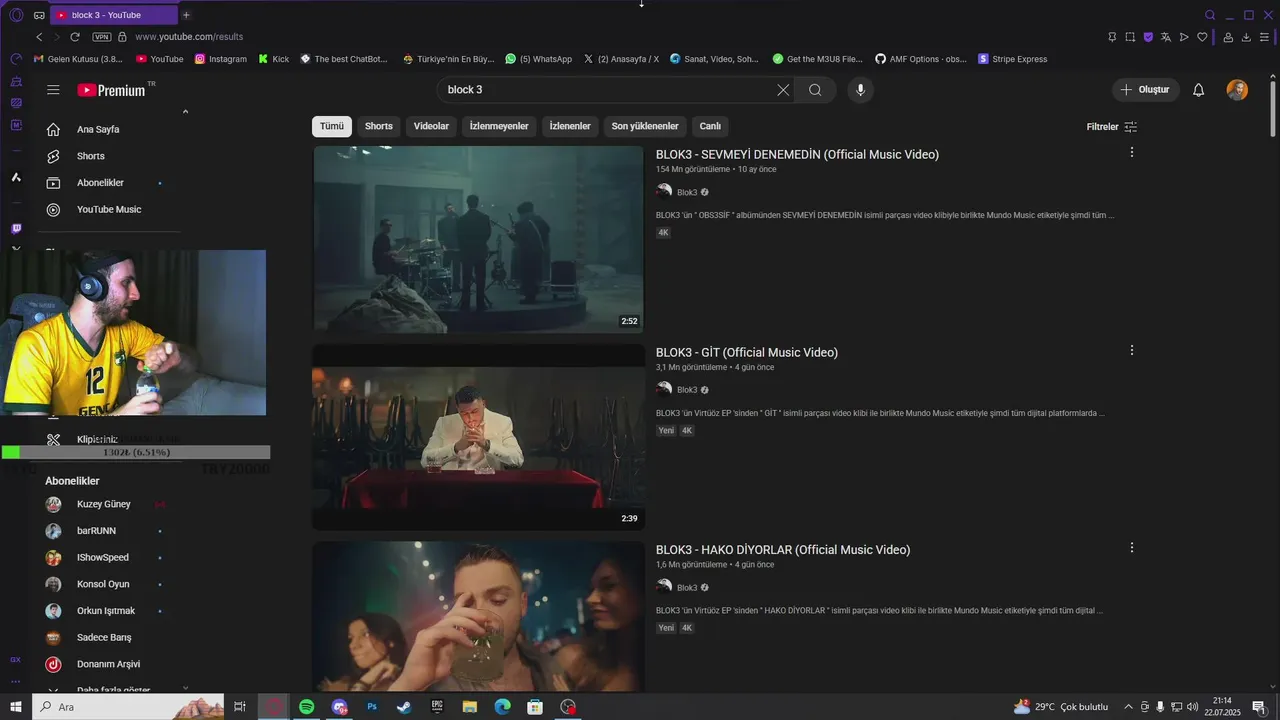Open Gelen Kutusu Gmail bookmark
This screenshot has height=720, width=1280.
[78, 59]
